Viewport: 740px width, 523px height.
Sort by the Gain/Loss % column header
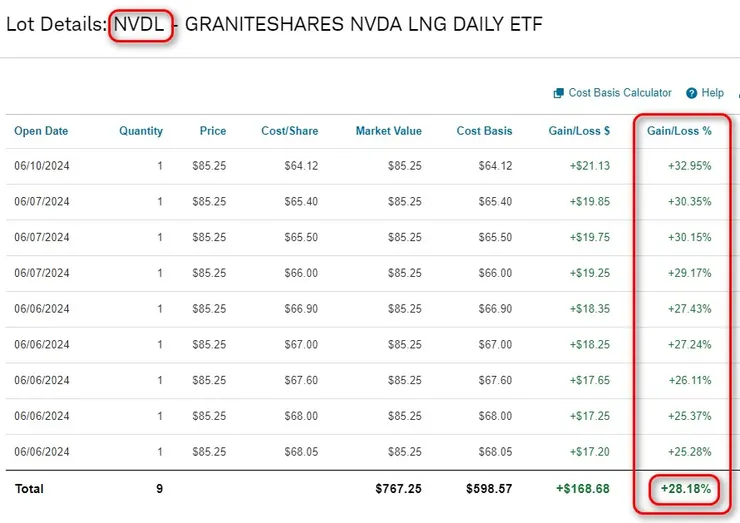pos(679,131)
